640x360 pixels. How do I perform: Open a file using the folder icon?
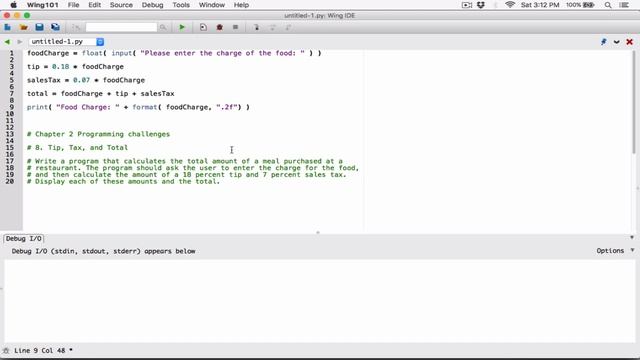click(x=24, y=27)
